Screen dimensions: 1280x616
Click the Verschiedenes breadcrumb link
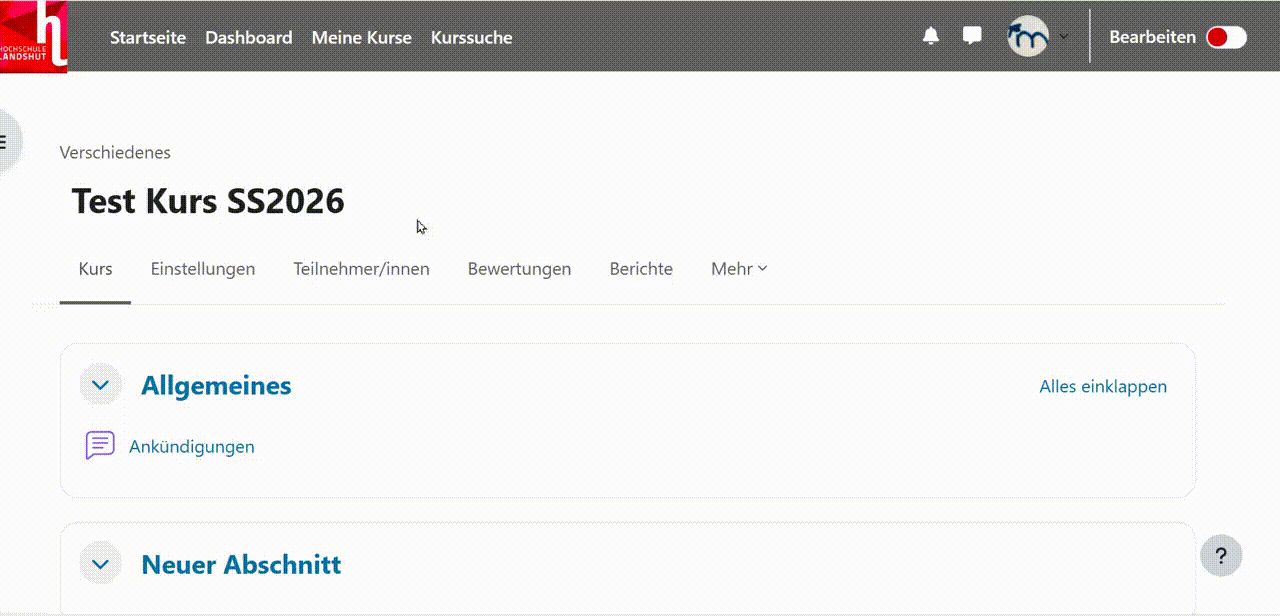115,152
